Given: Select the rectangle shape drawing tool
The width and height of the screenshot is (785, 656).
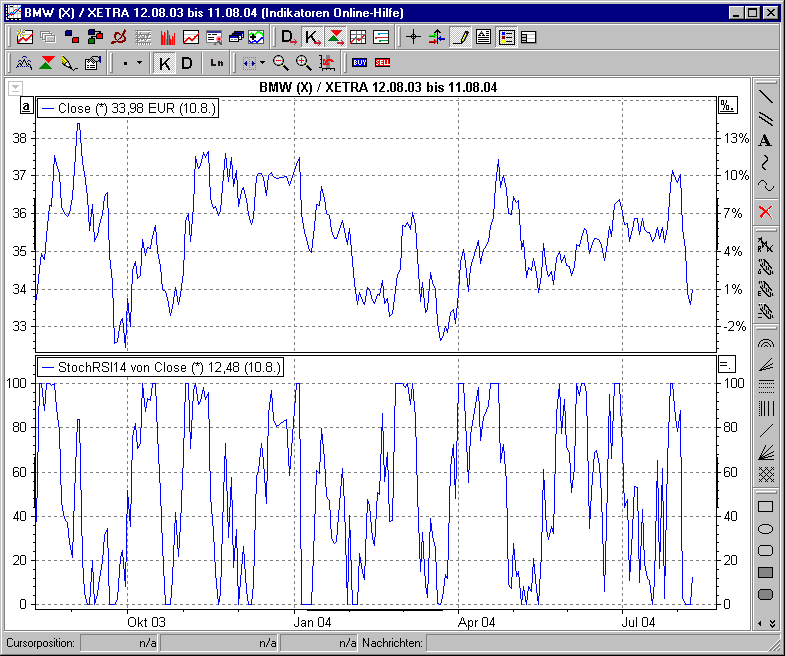Looking at the screenshot, I should tap(765, 507).
